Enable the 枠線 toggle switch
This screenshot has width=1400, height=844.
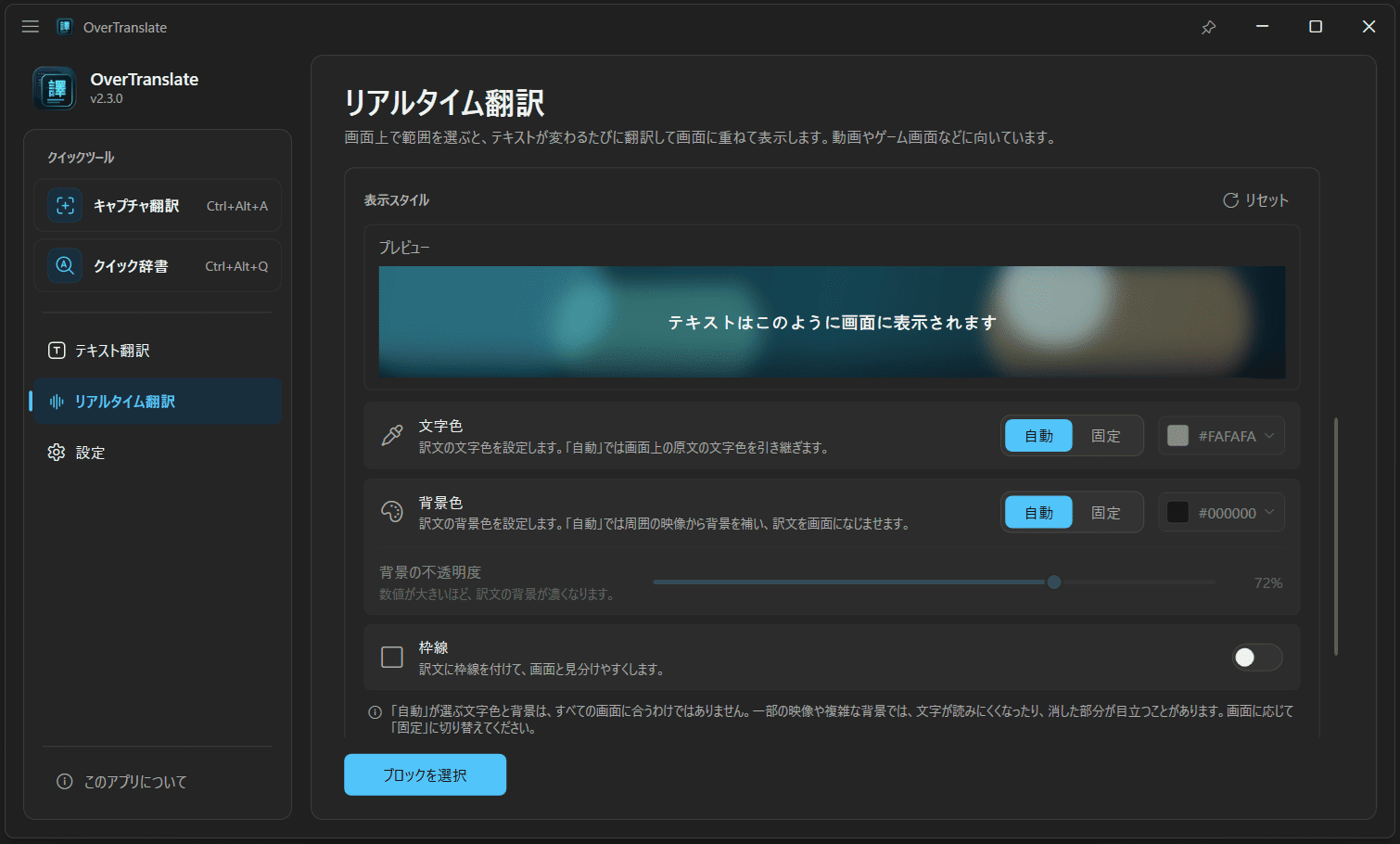(1257, 658)
